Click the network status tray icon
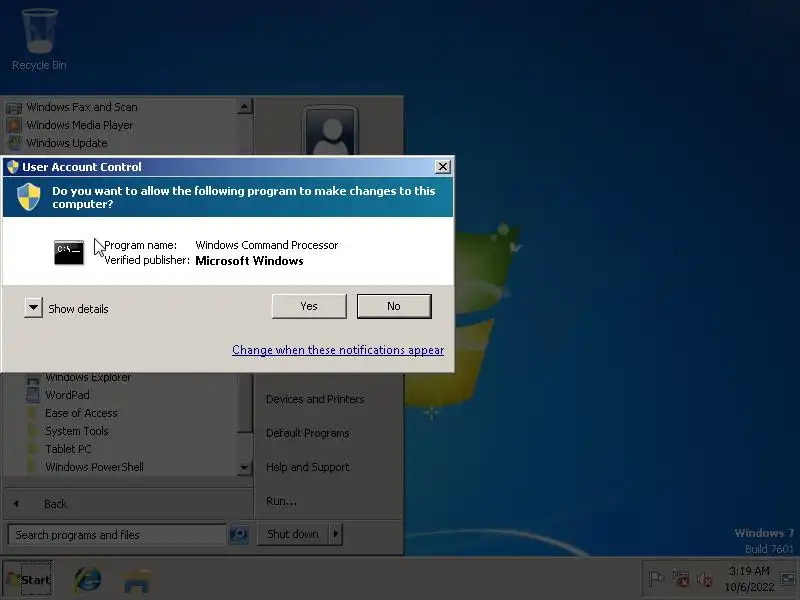 click(x=681, y=579)
